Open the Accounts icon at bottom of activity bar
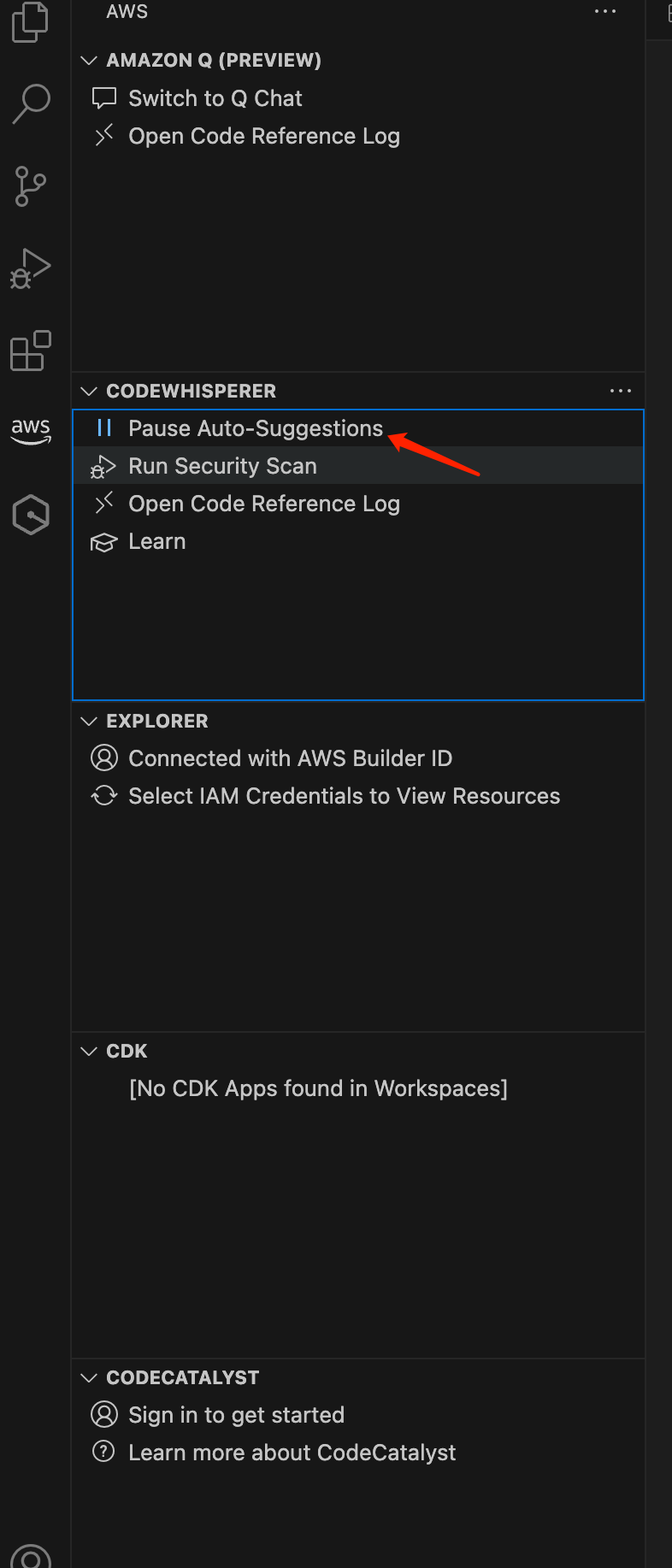Viewport: 672px width, 1568px height. 31,1558
